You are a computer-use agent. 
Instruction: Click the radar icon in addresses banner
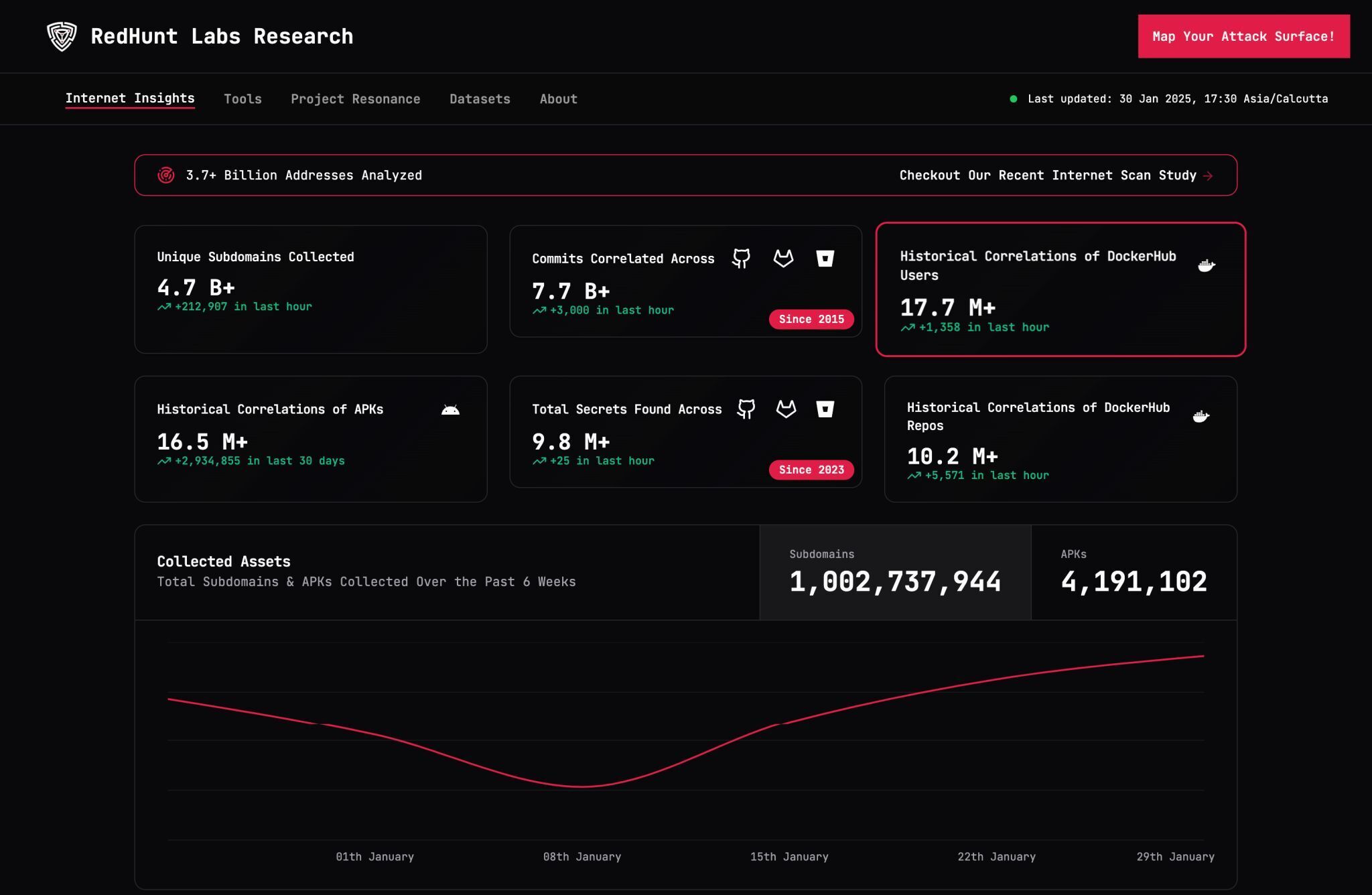[166, 176]
